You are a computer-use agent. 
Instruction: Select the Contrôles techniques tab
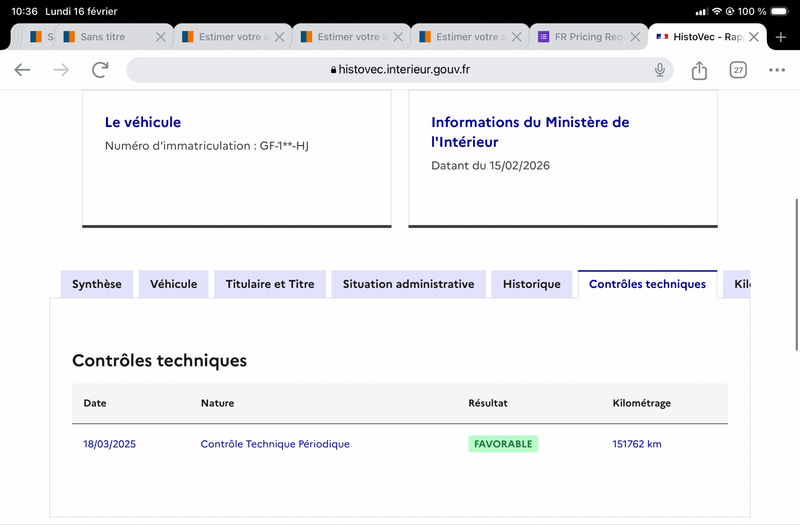(x=647, y=284)
